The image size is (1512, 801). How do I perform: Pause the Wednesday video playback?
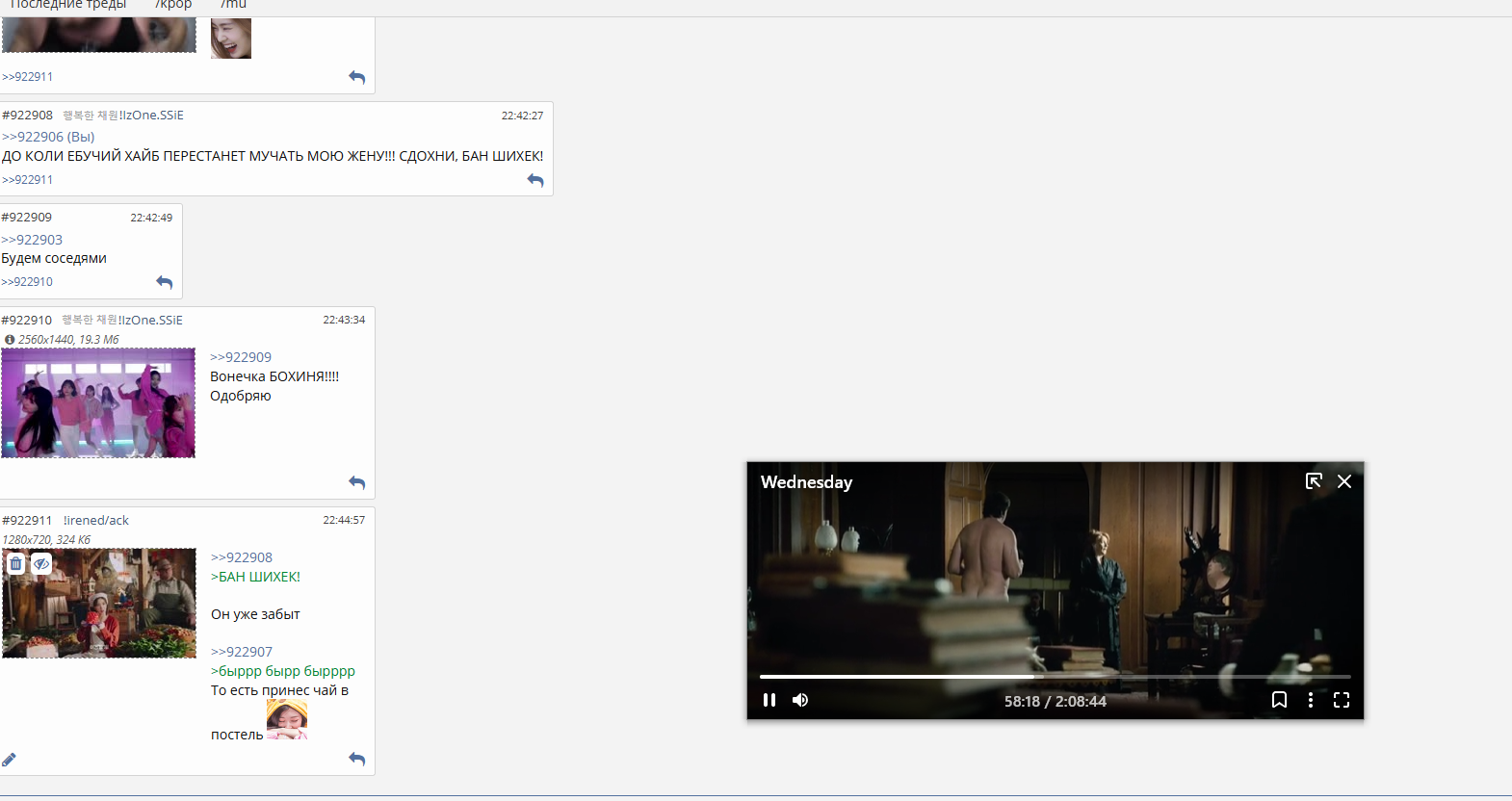coord(769,700)
